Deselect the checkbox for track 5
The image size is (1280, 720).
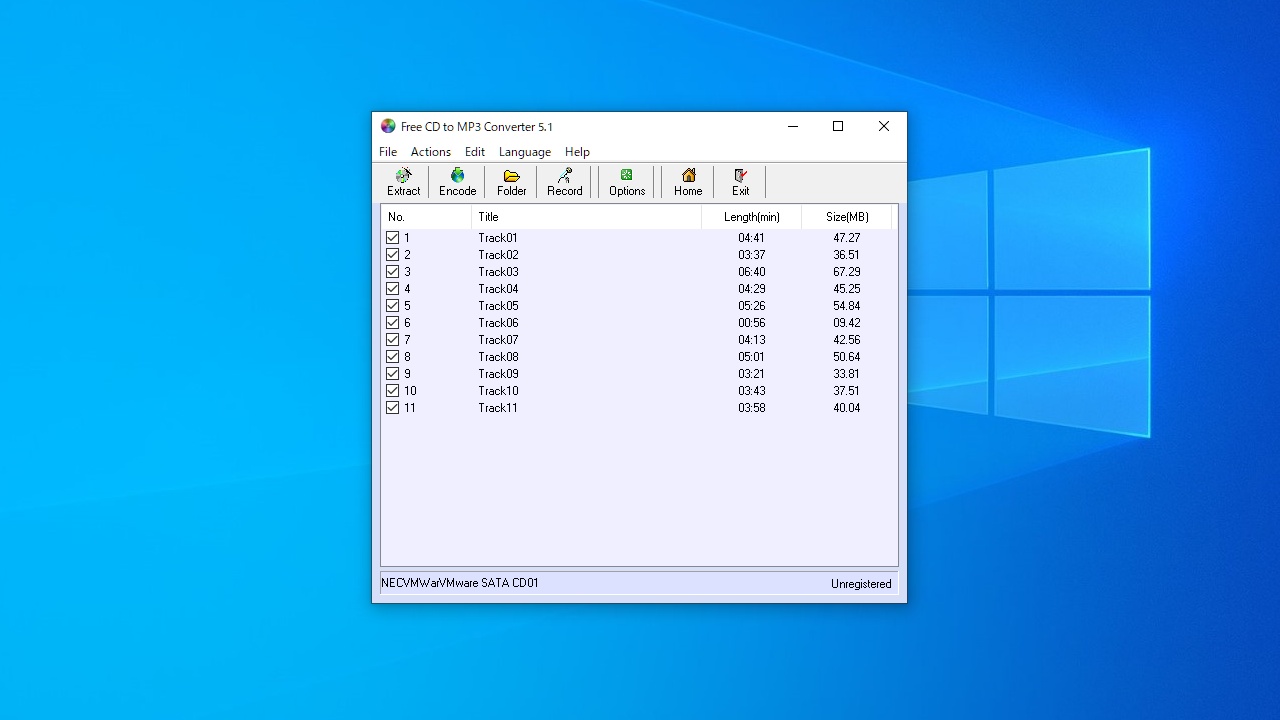(392, 306)
